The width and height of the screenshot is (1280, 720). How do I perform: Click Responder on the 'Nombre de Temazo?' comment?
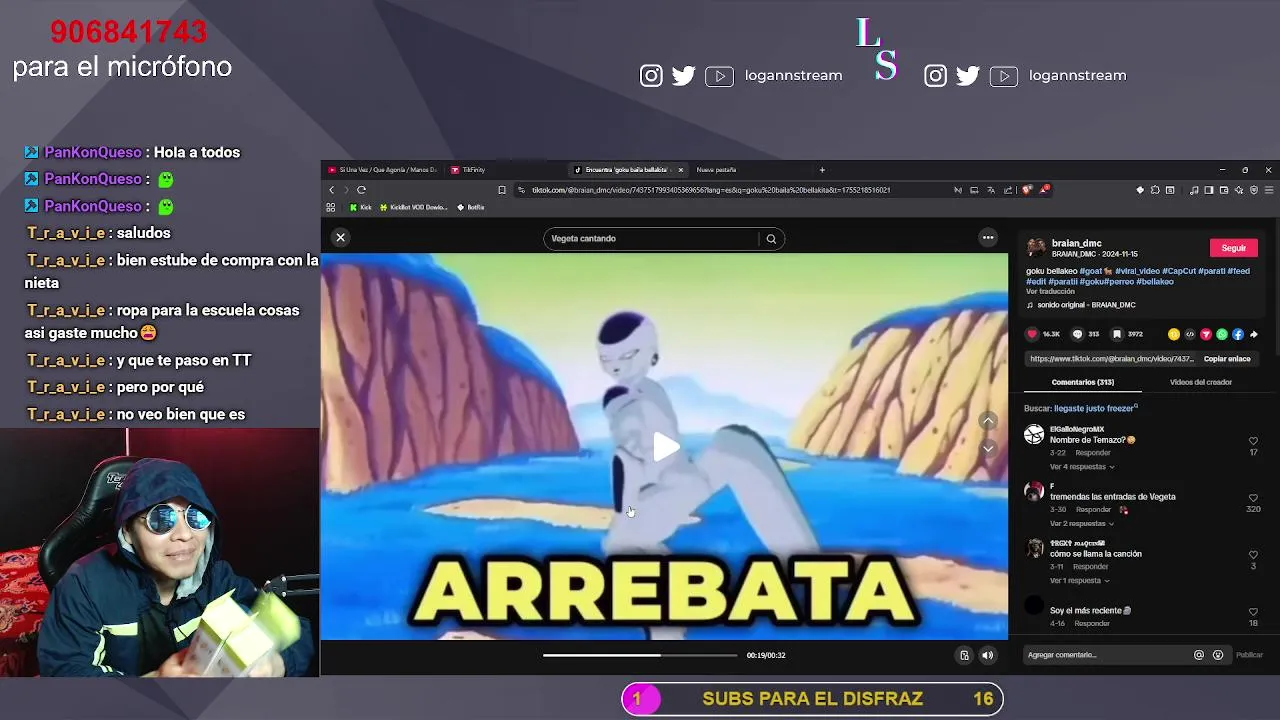pyautogui.click(x=1093, y=453)
